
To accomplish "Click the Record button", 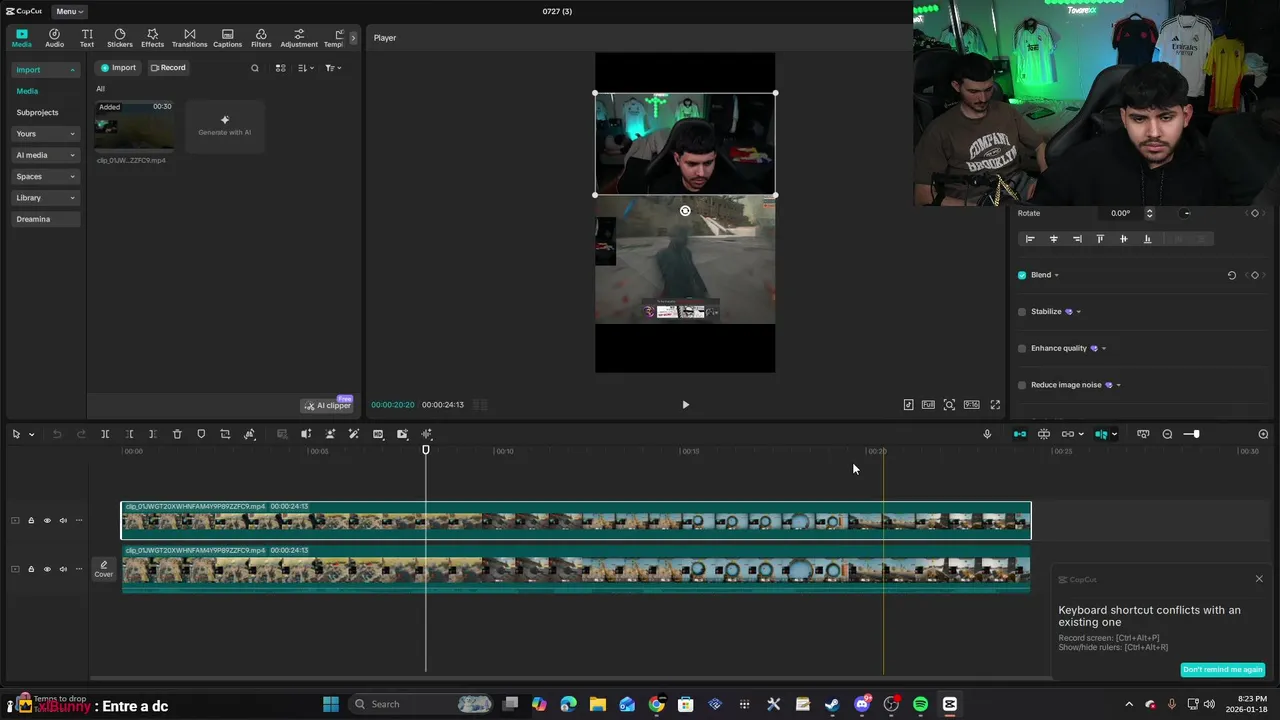I will 168,68.
